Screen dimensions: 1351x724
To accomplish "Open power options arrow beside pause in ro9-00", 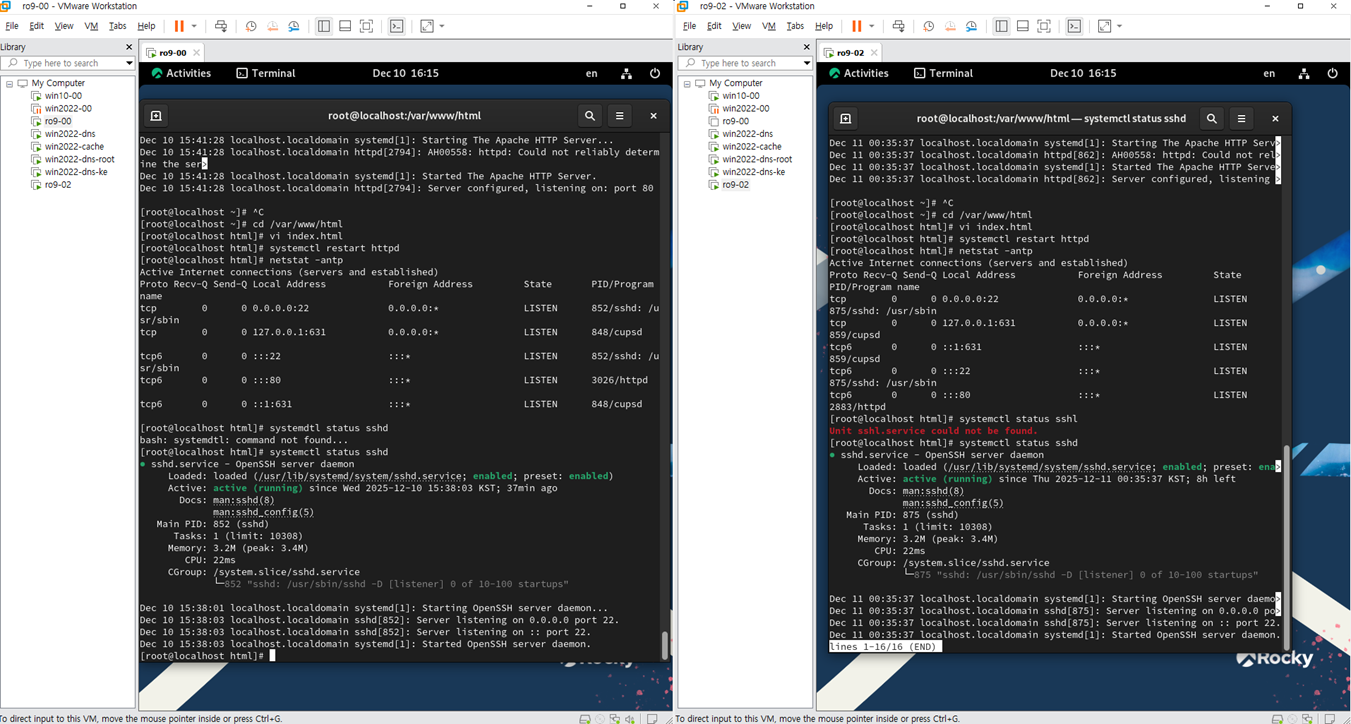I will pos(194,26).
